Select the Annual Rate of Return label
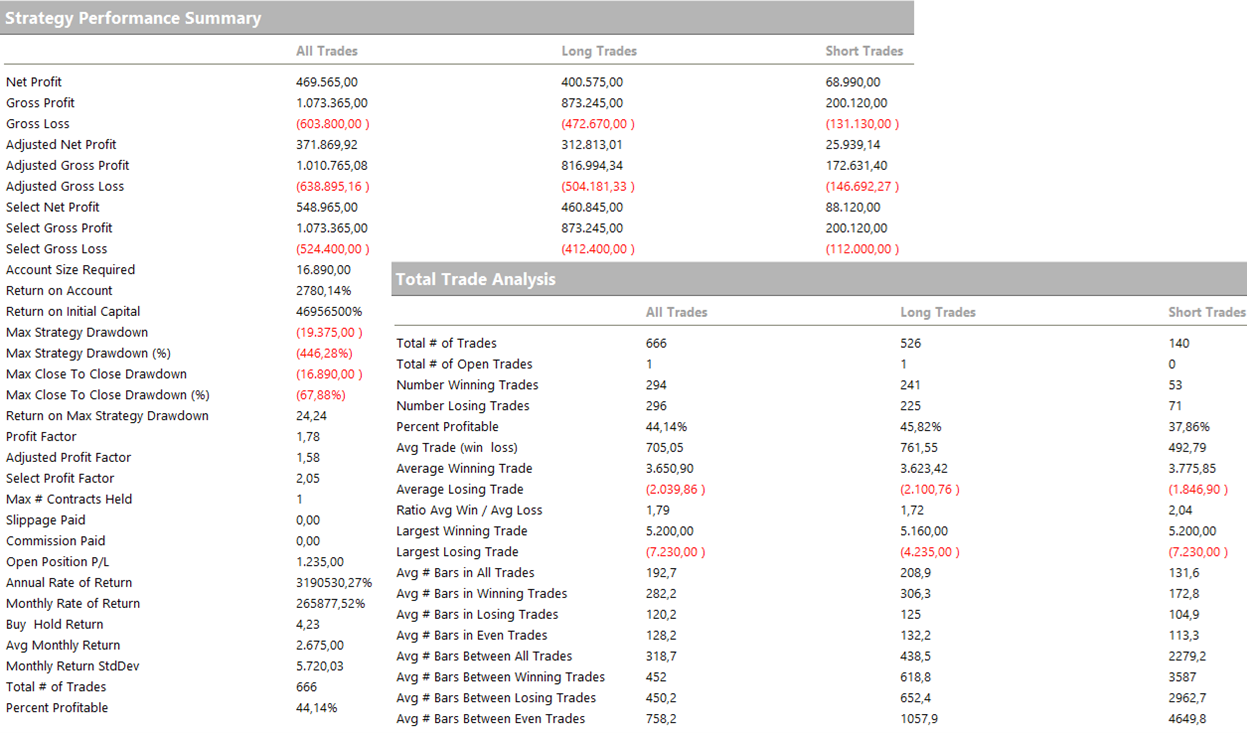The width and height of the screenshot is (1247, 733). pyautogui.click(x=69, y=583)
